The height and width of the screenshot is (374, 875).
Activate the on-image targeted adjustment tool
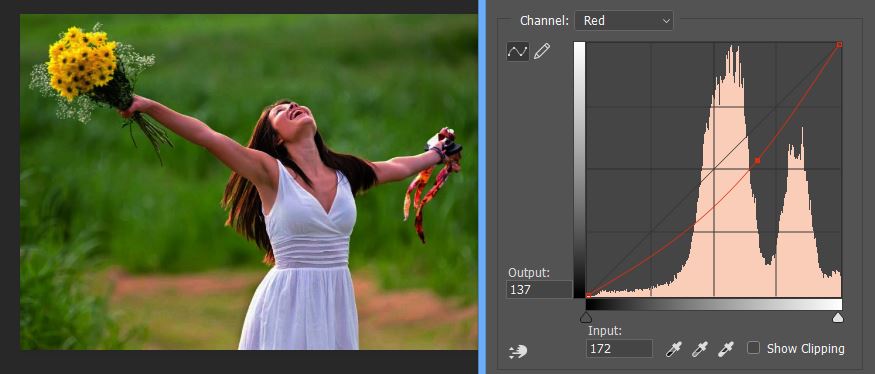[x=518, y=352]
